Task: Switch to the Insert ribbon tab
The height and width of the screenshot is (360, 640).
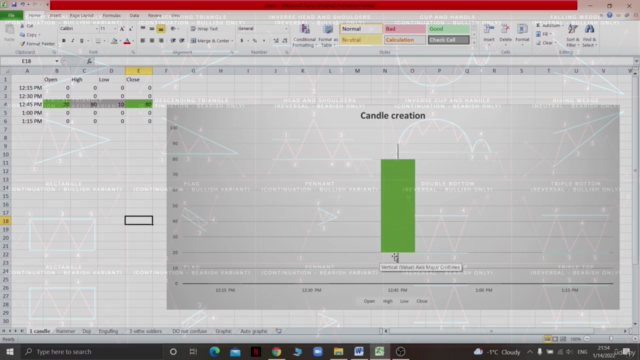Action: [x=56, y=16]
